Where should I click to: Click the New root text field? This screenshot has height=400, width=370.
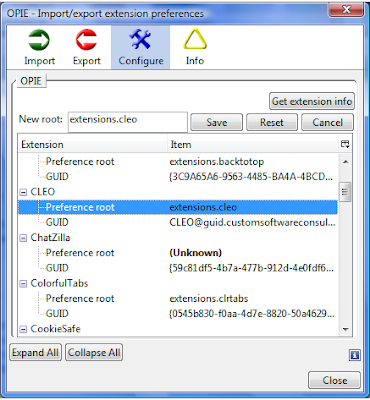(x=128, y=122)
